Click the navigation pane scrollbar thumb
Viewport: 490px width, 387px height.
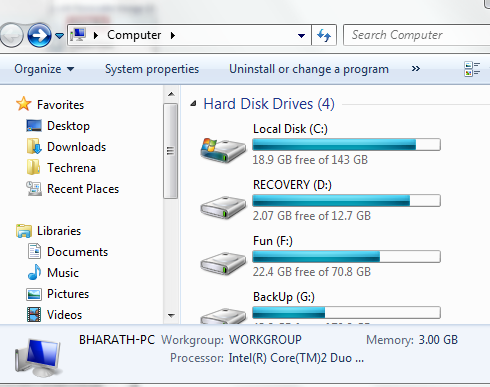170,151
